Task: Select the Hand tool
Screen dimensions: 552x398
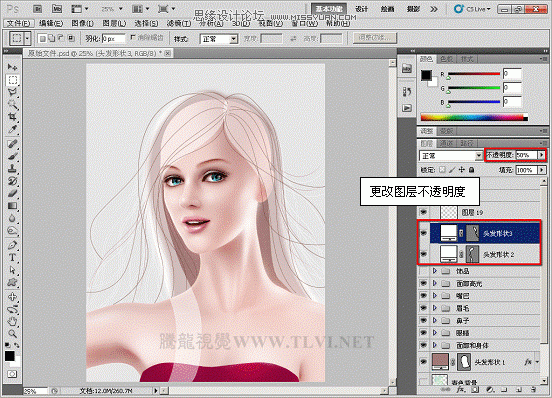Action: click(x=12, y=321)
